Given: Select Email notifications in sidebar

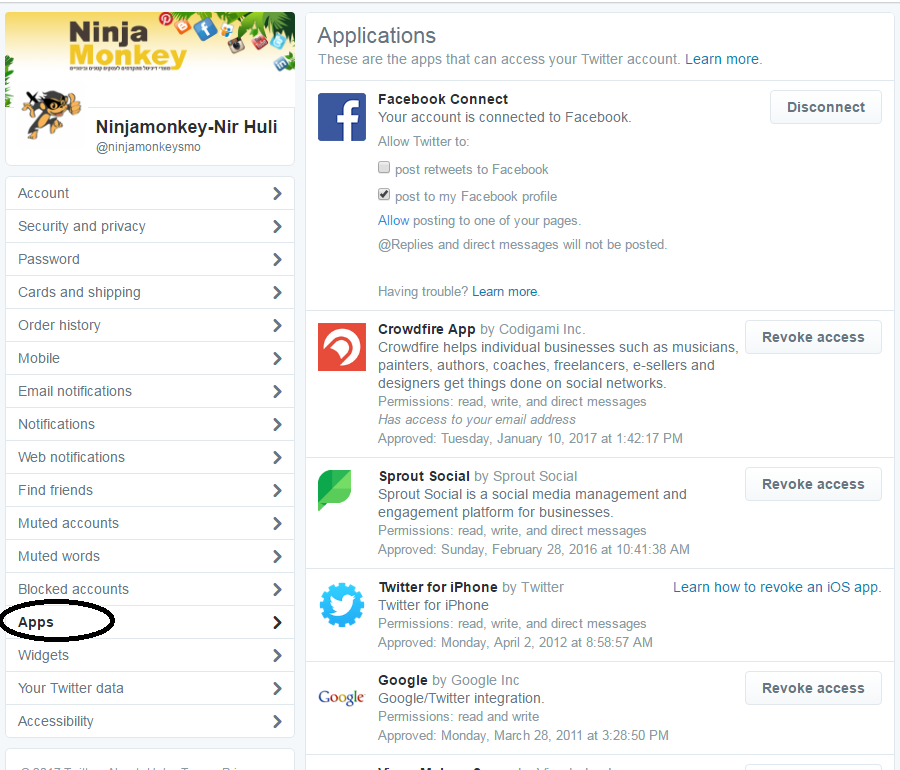Looking at the screenshot, I should click(75, 391).
